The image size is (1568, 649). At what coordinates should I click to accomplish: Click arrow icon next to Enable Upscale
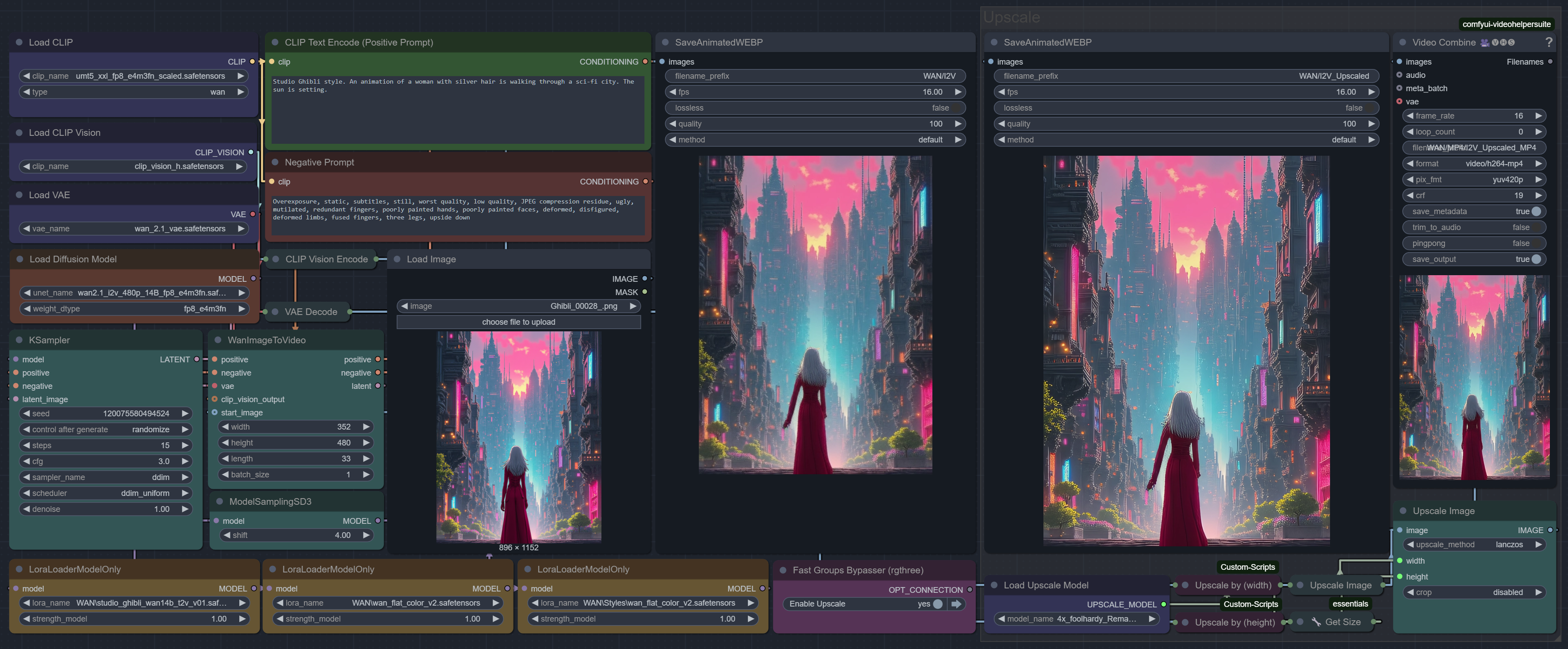point(956,604)
